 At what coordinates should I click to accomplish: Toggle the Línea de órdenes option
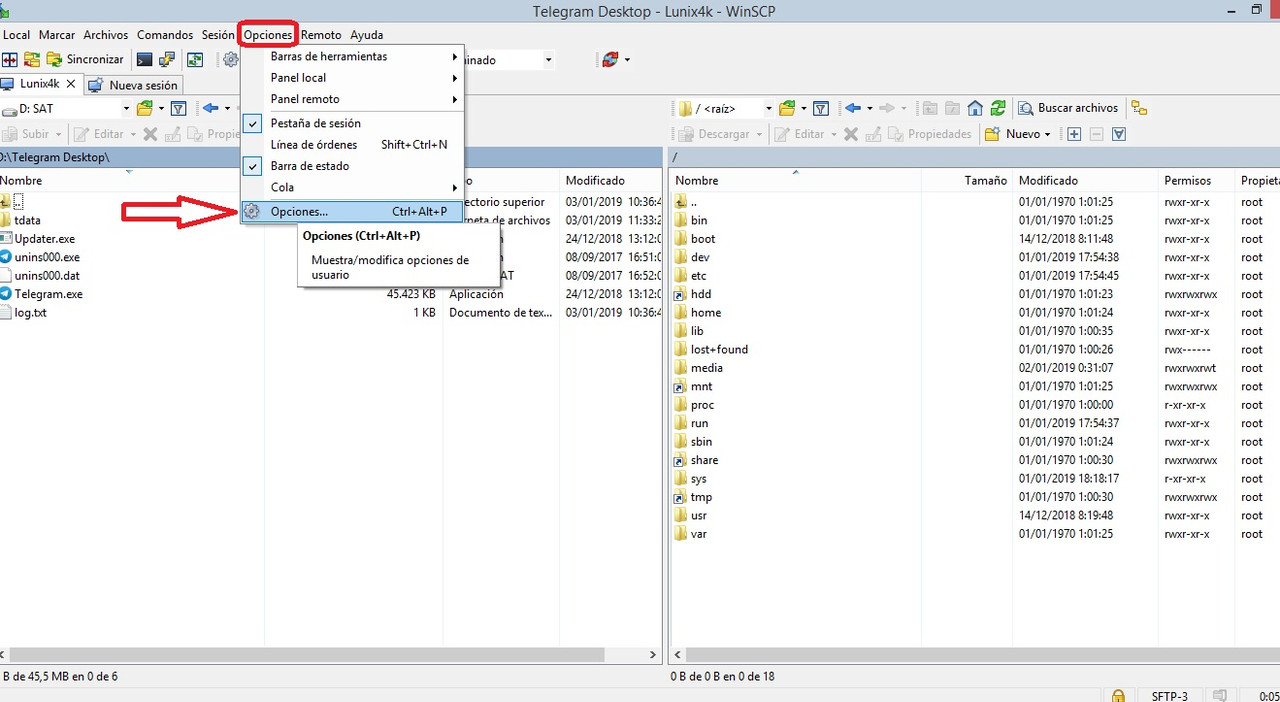coord(352,145)
